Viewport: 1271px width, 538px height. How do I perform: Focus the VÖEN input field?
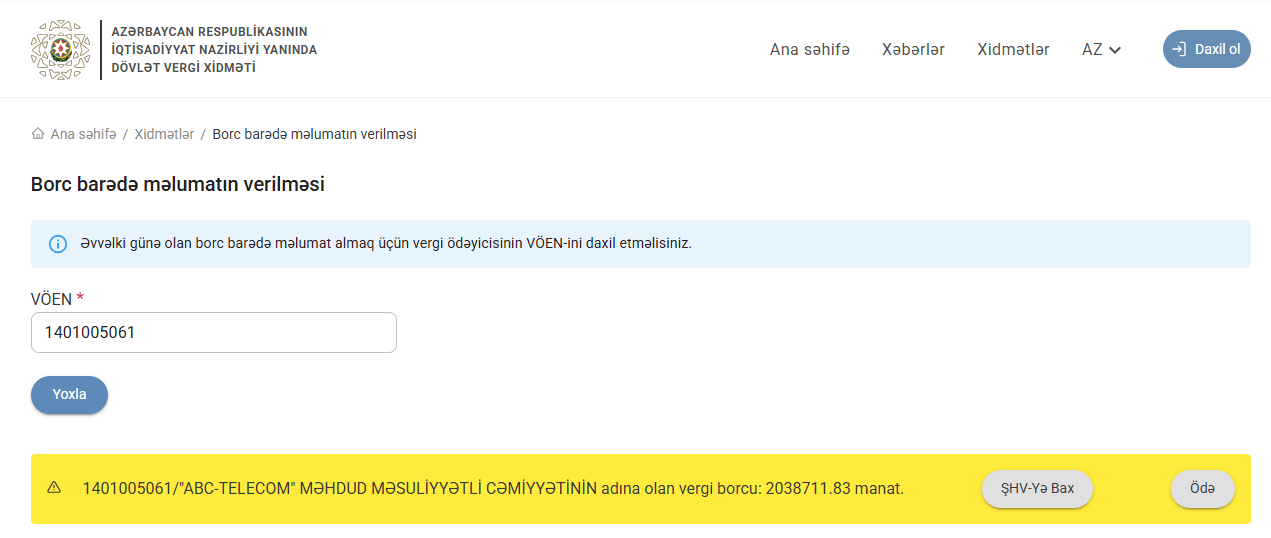[x=214, y=333]
